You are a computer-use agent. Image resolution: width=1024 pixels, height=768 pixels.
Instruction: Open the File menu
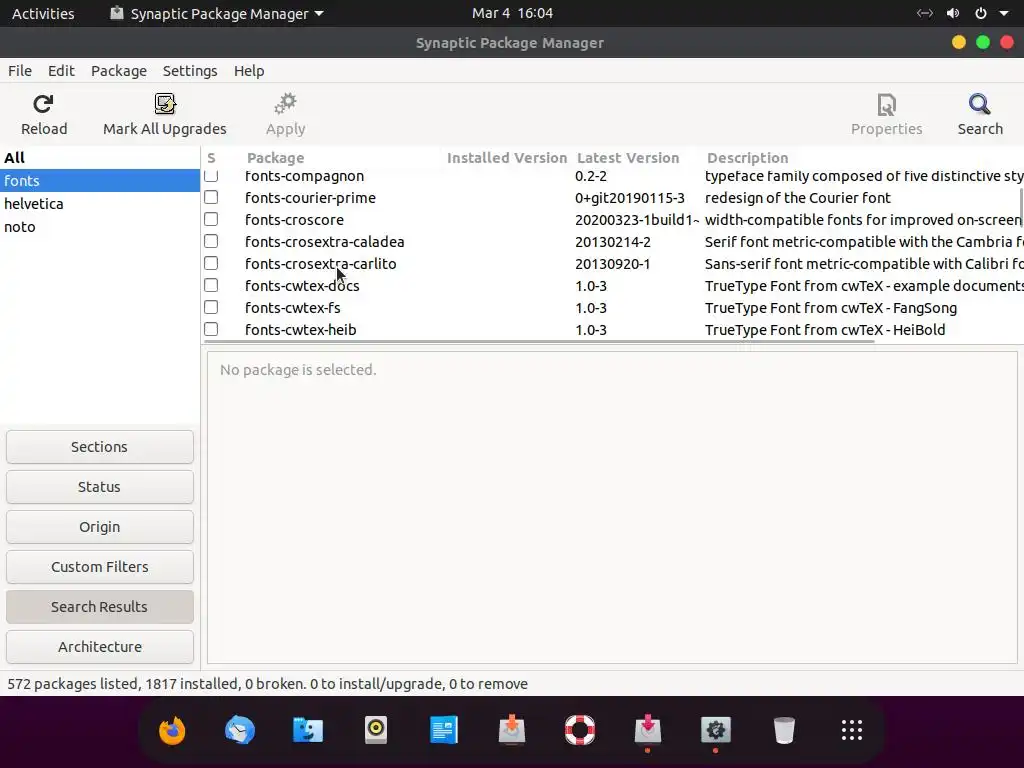tap(20, 71)
